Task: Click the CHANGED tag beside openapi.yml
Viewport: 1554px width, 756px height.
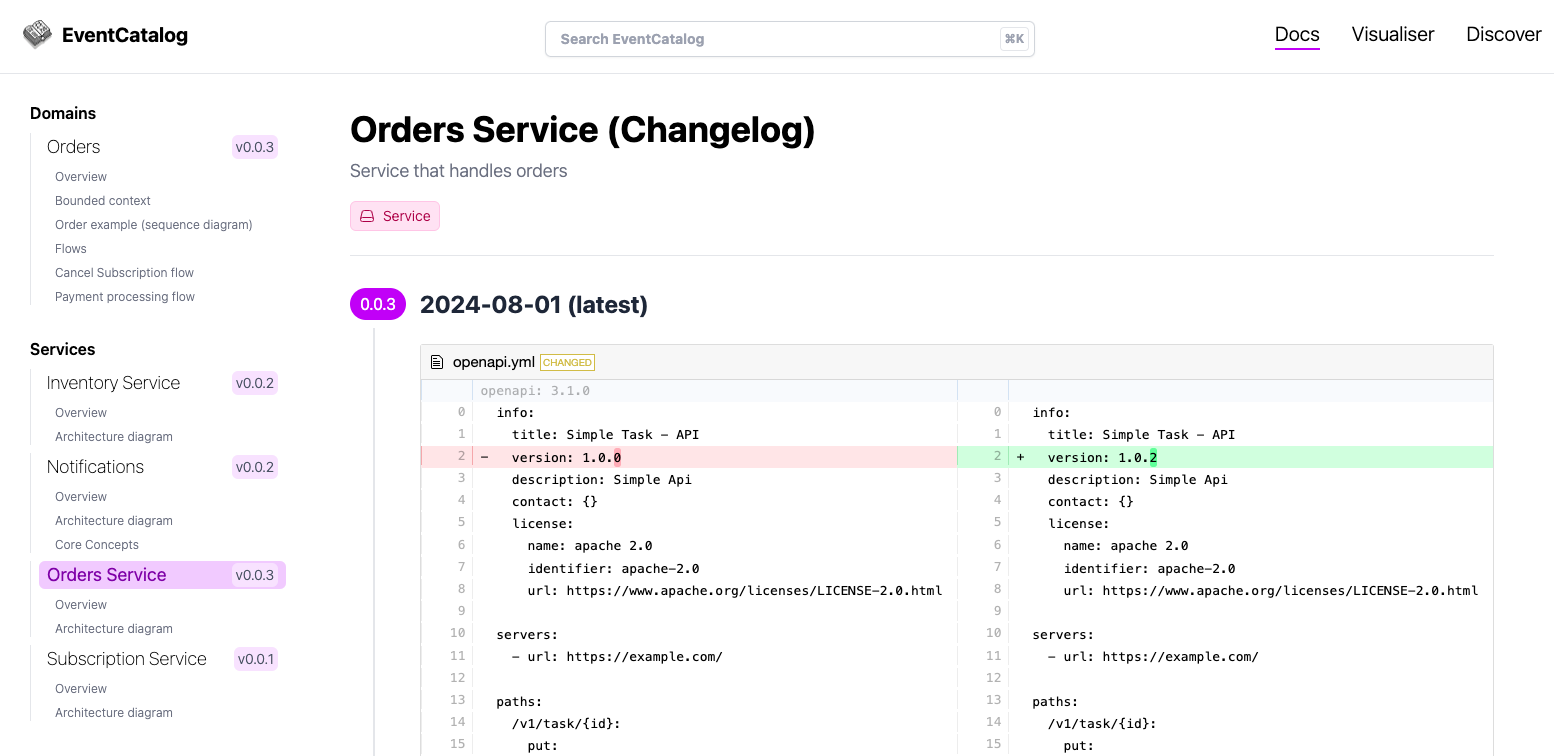Action: 567,362
